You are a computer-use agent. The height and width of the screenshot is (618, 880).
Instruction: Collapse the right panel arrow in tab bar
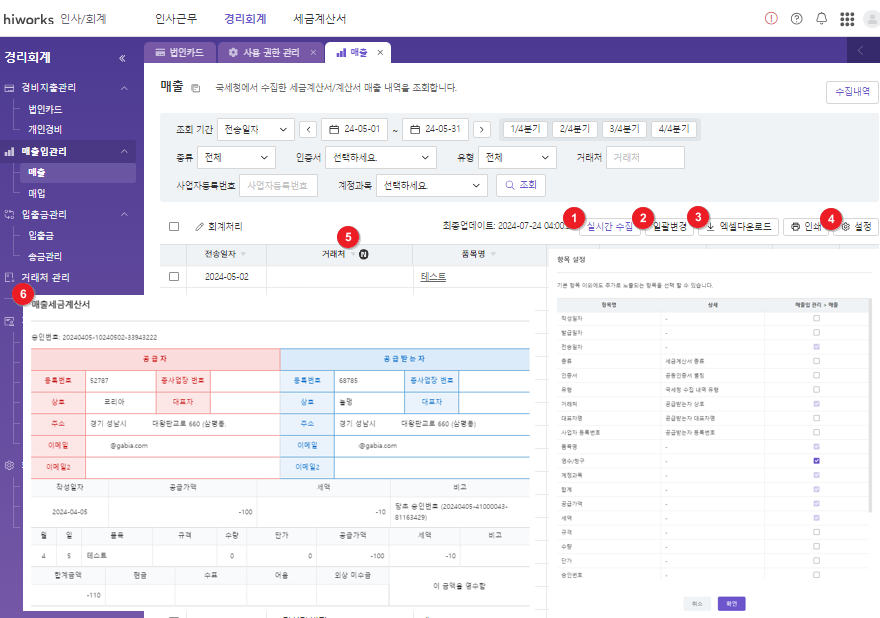pos(860,51)
